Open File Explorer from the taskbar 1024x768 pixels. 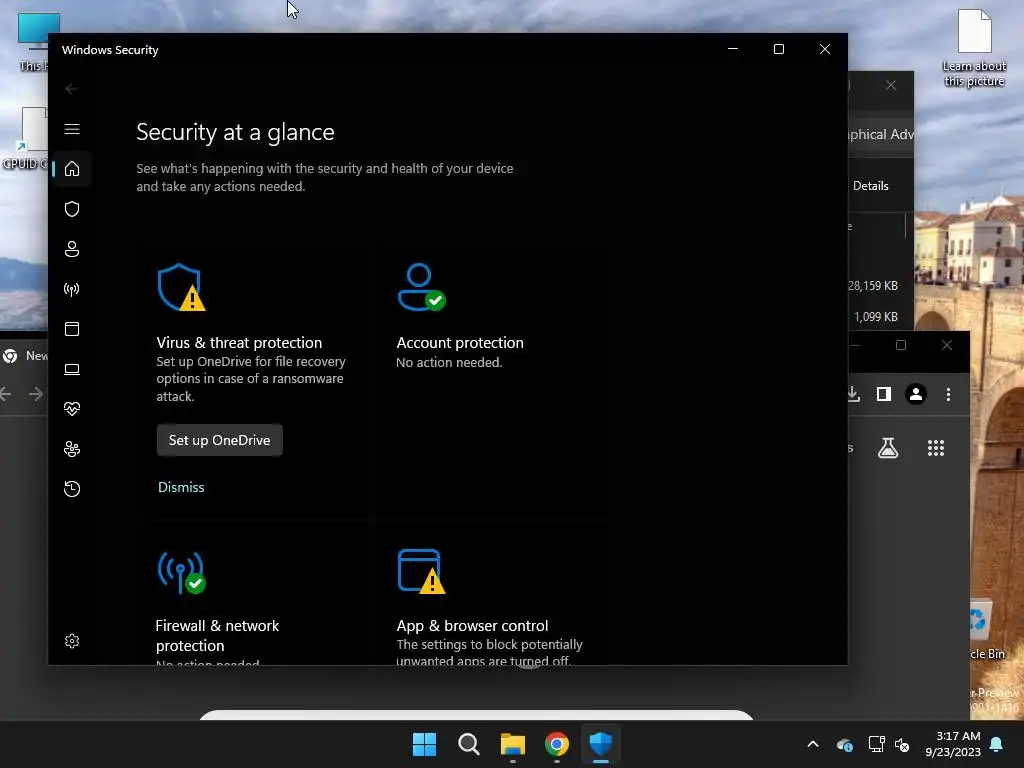click(513, 744)
